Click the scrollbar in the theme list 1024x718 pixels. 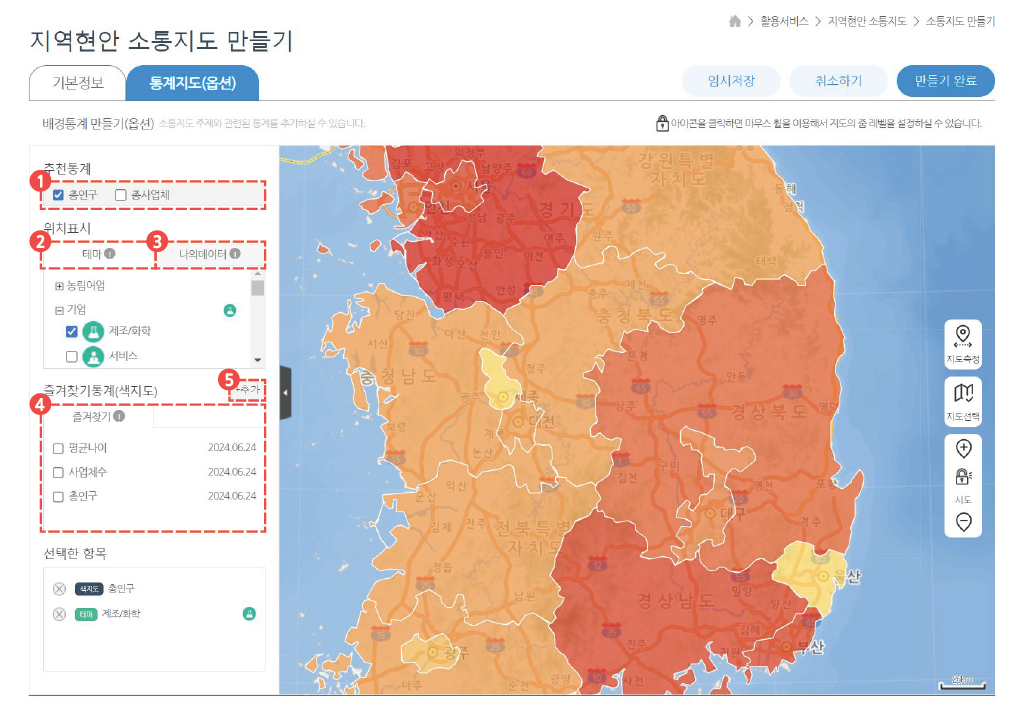point(255,287)
